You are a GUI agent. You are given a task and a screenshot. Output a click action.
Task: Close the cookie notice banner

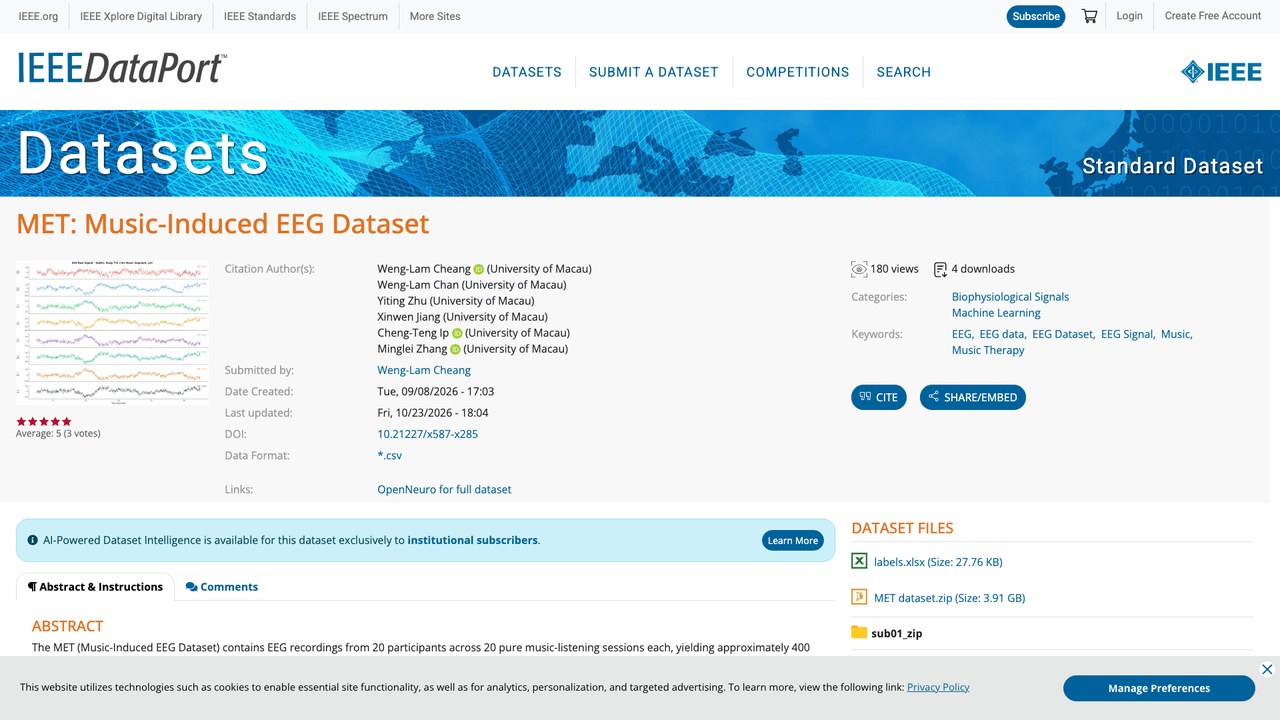tap(1267, 669)
